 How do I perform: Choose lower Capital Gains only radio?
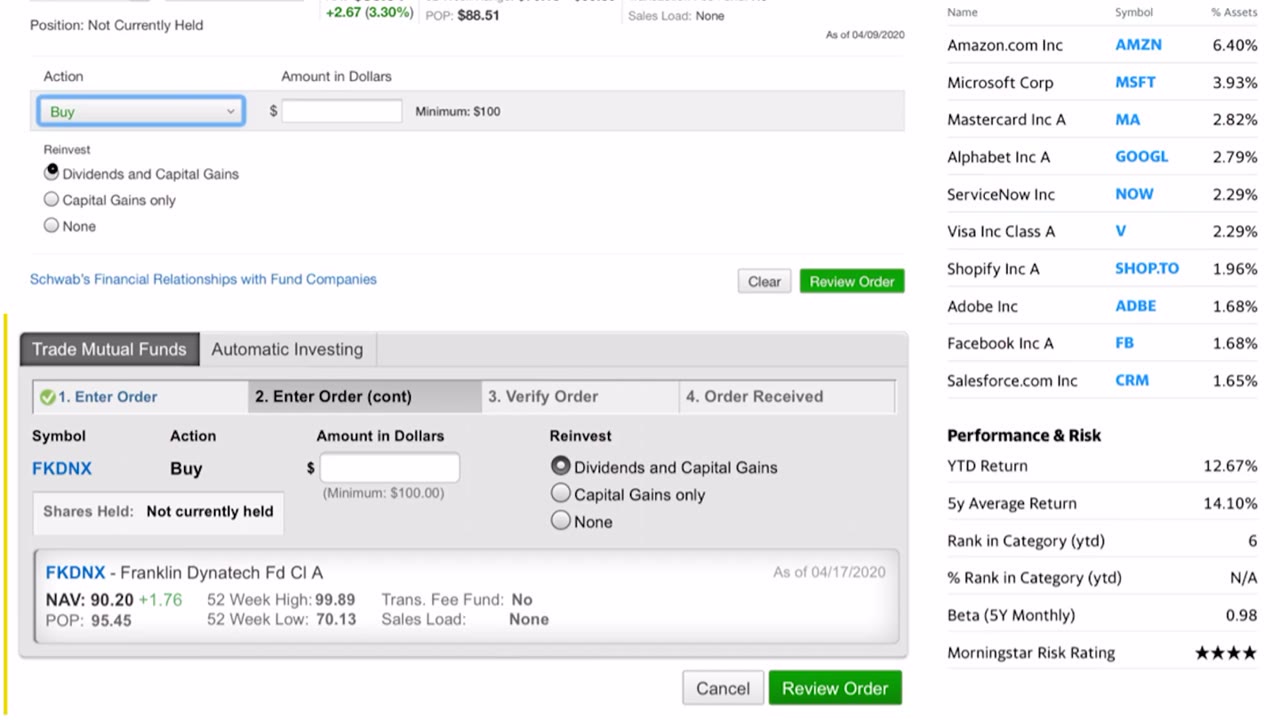[x=561, y=493]
